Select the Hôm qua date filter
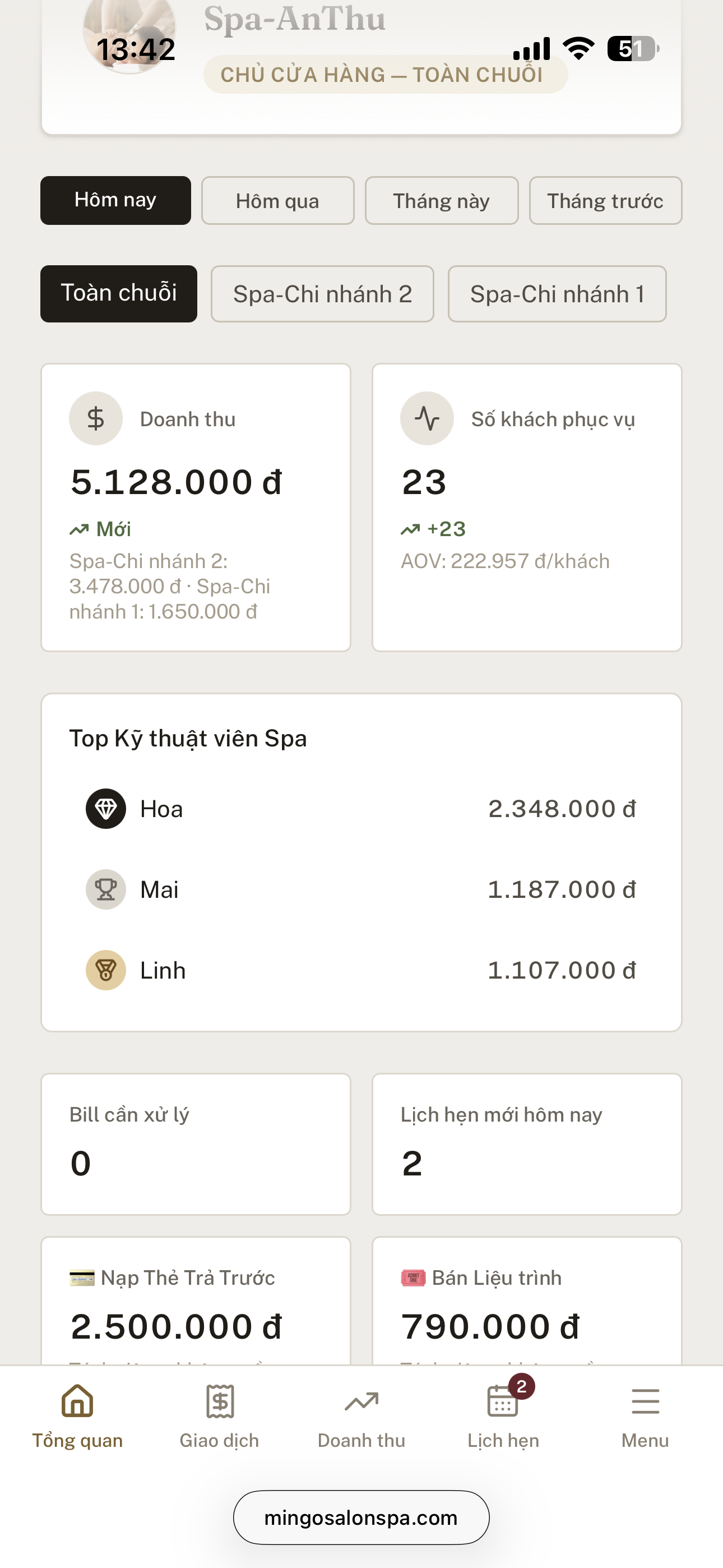 pyautogui.click(x=277, y=201)
